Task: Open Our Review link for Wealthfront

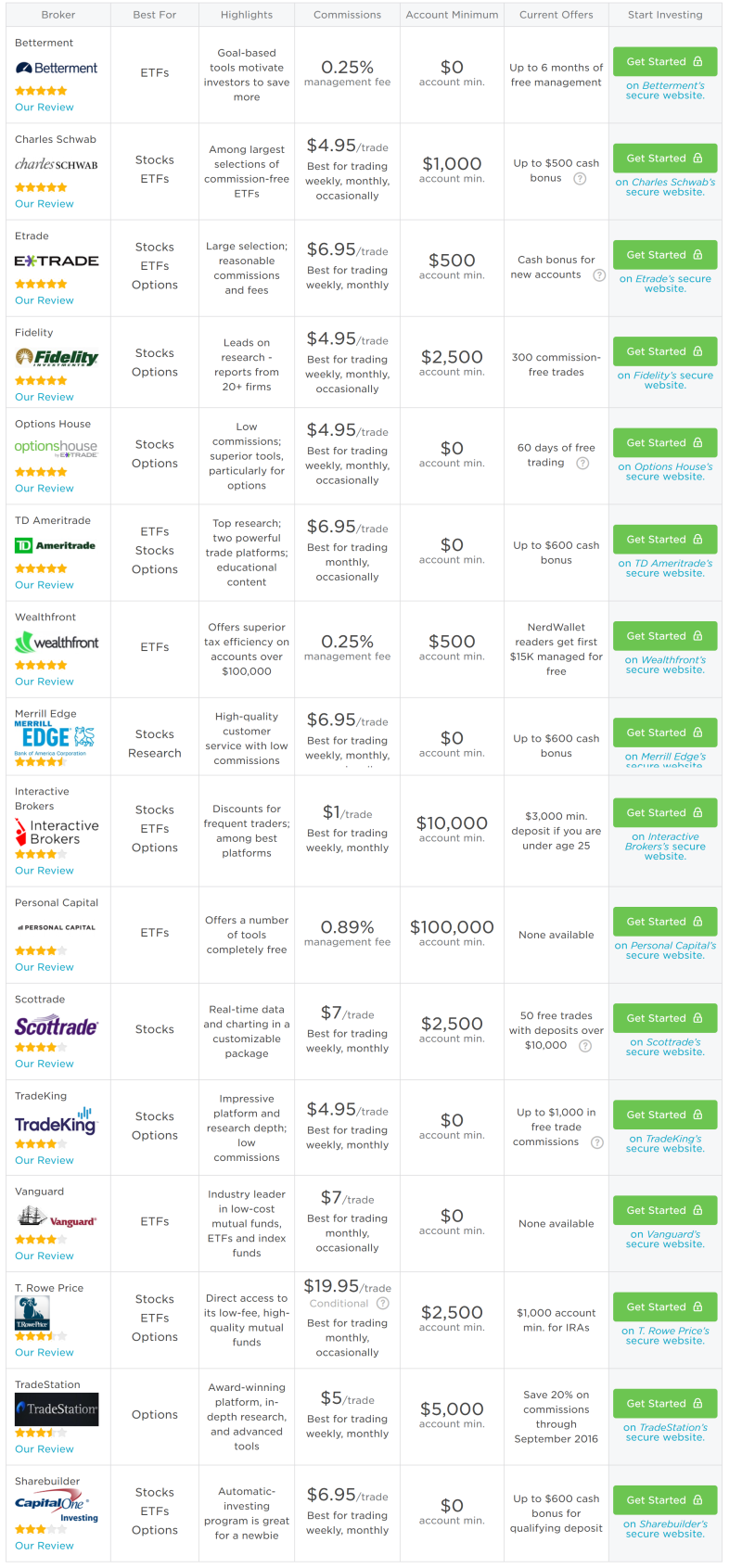Action: (x=45, y=682)
